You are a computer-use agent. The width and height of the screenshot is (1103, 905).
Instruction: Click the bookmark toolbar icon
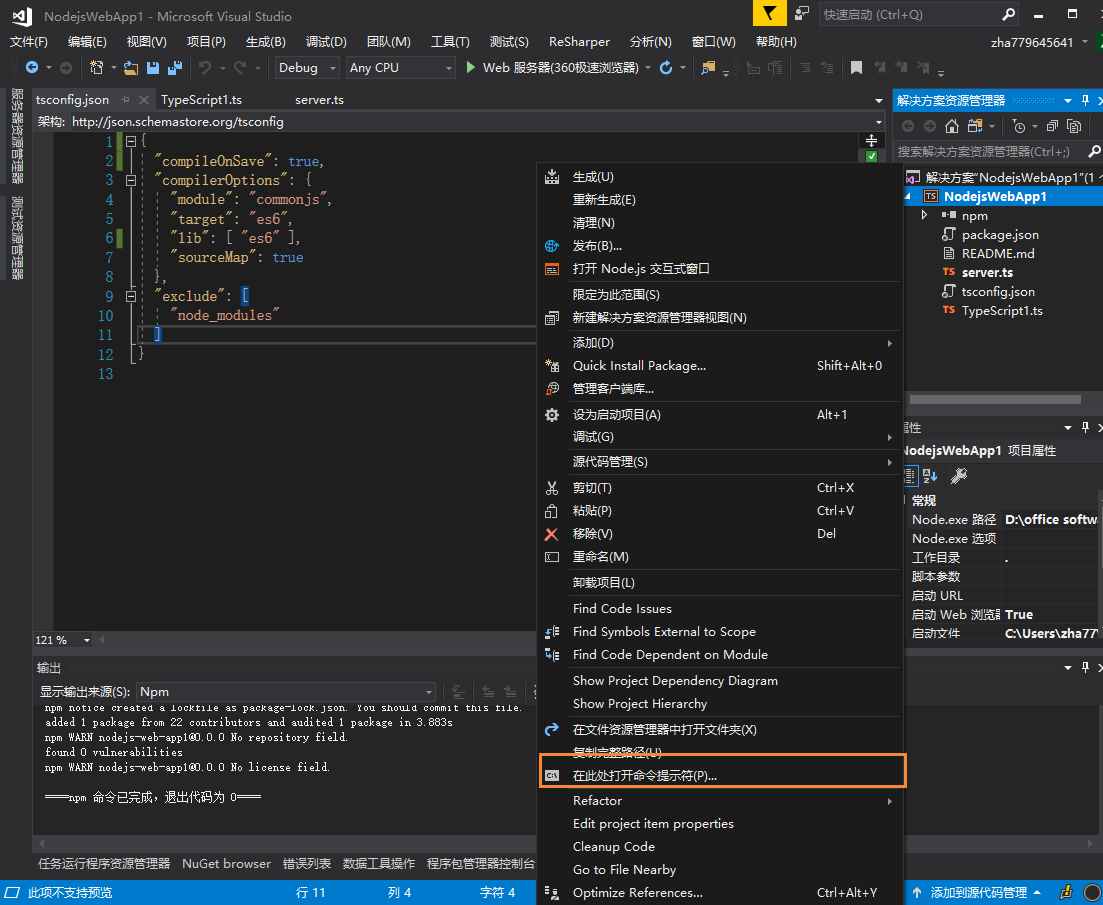856,68
